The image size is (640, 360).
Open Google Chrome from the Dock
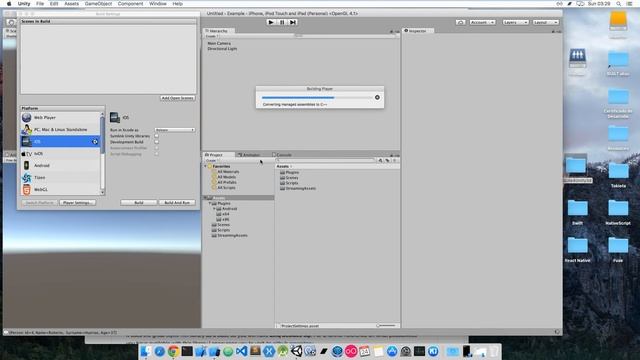coord(173,351)
